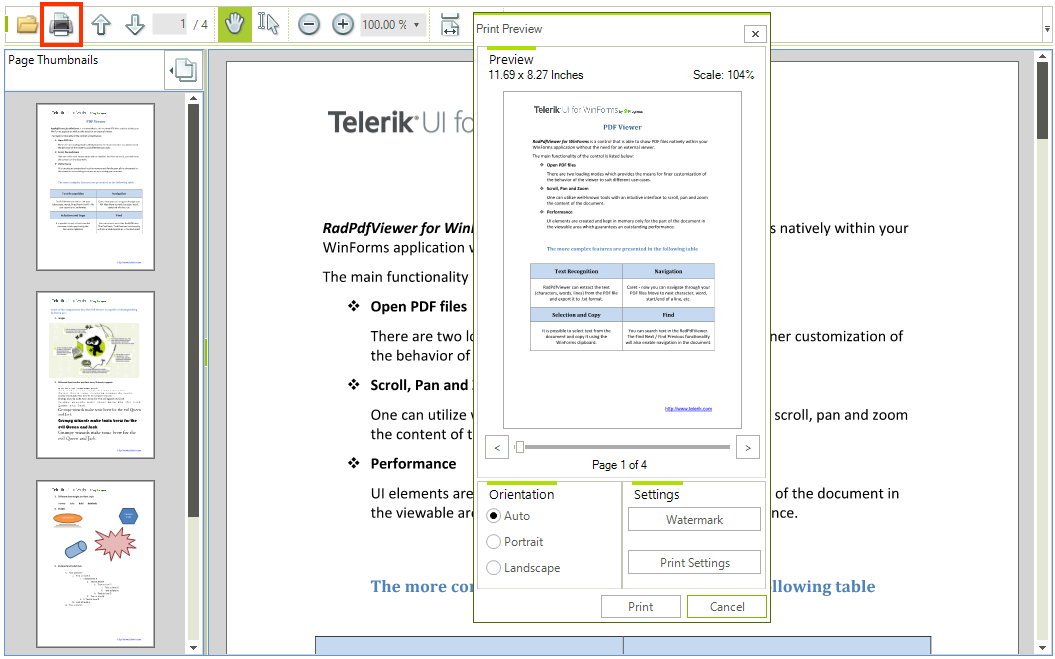
Task: Select Auto orientation radio button
Action: point(494,516)
